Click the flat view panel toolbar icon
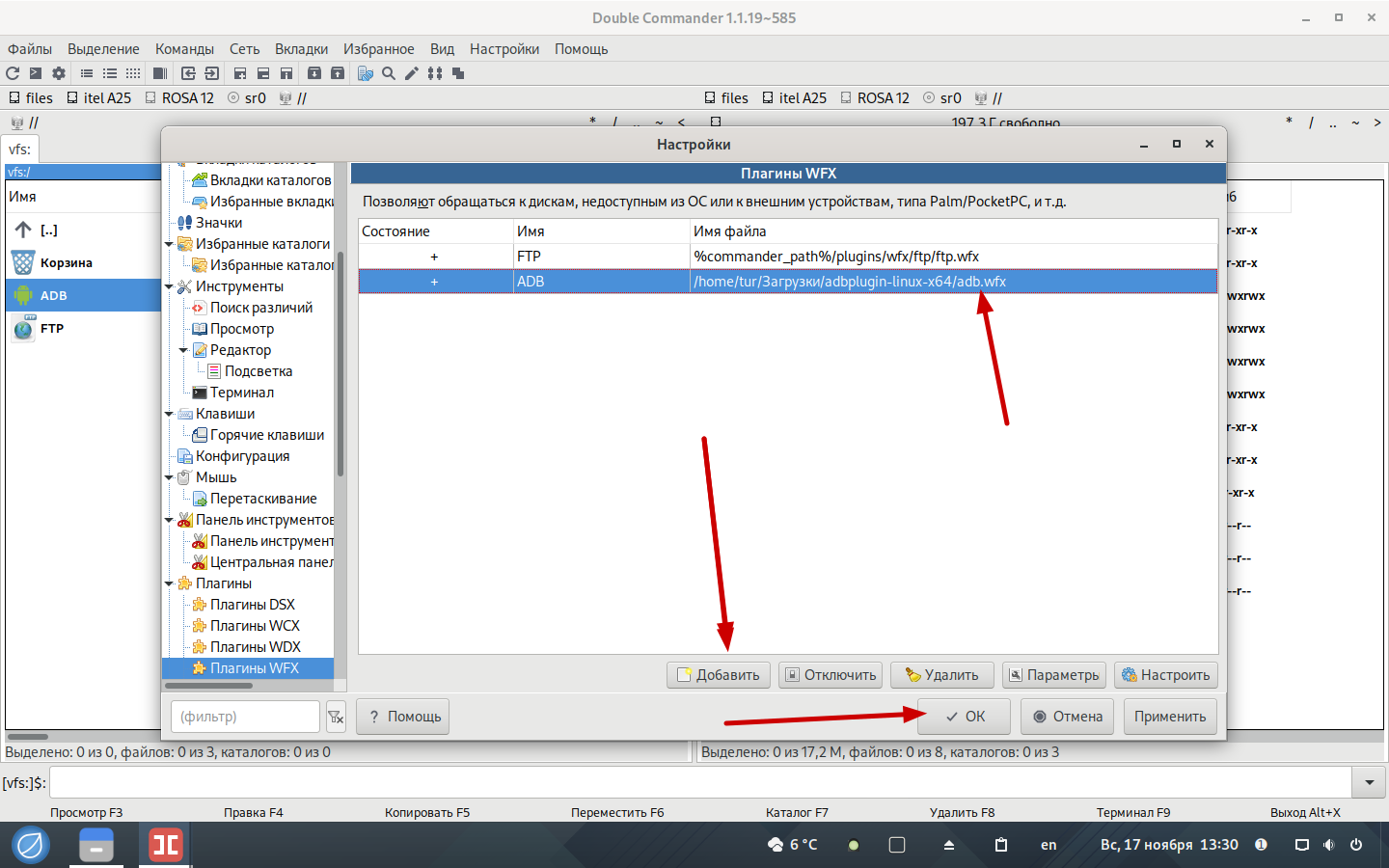Screen dimensions: 1389x868 160,73
